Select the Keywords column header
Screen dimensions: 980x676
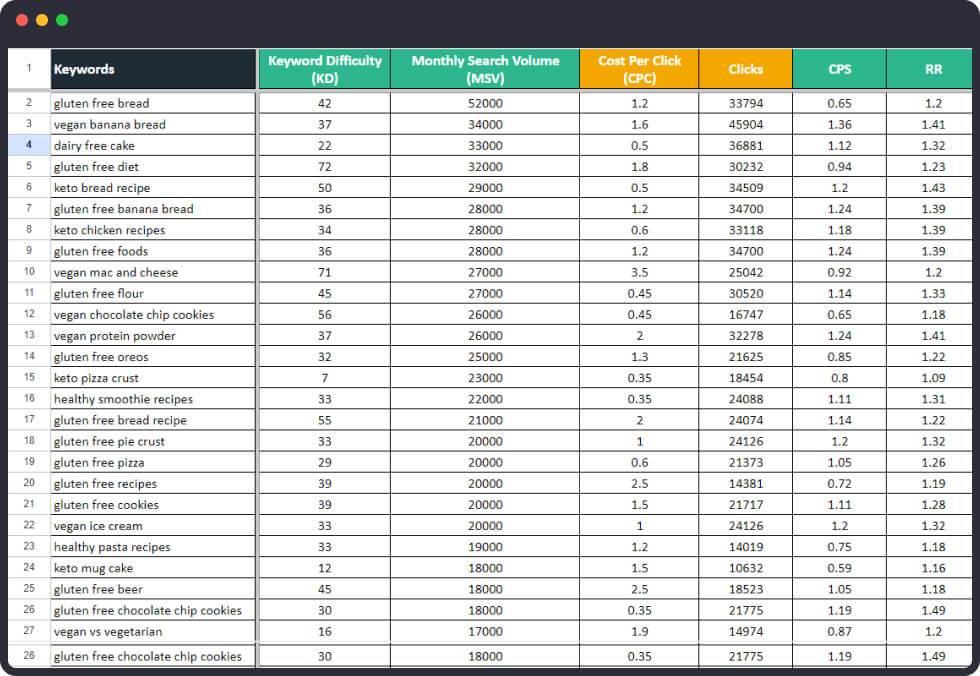pyautogui.click(x=152, y=69)
